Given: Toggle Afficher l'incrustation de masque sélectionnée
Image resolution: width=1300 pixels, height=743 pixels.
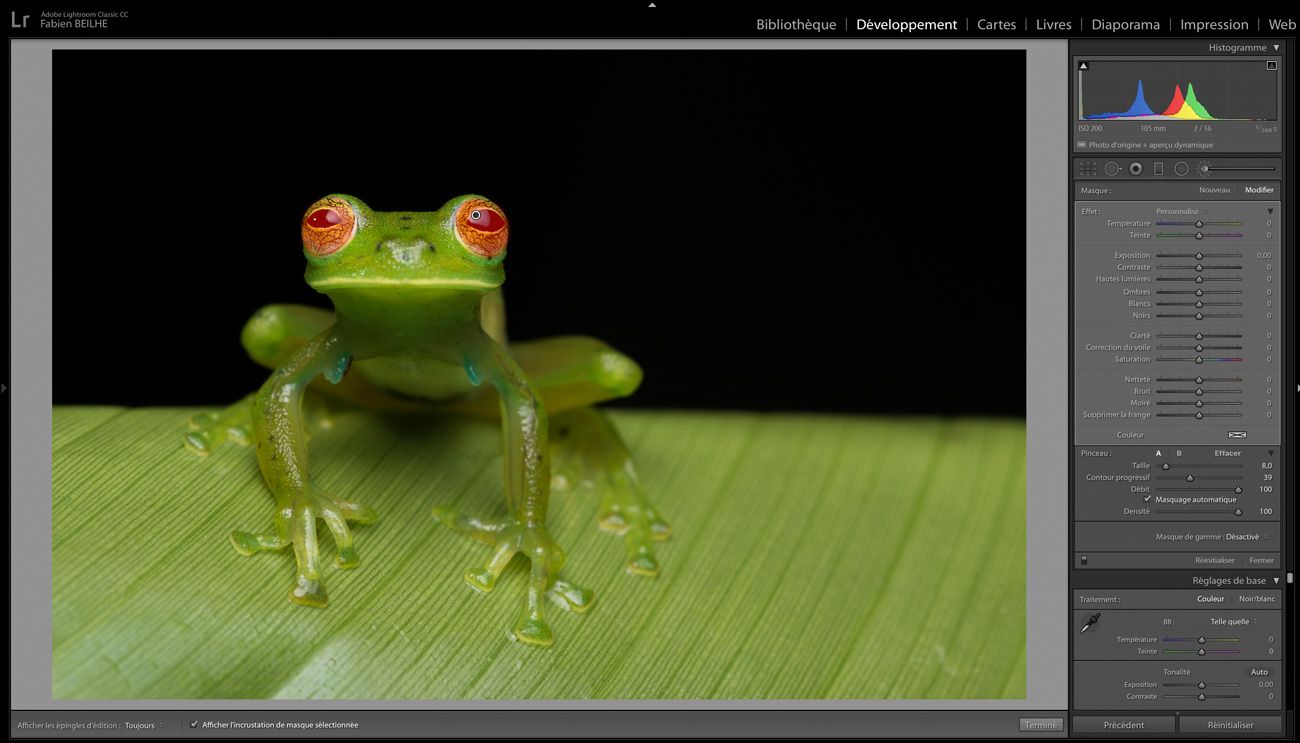Looking at the screenshot, I should 194,725.
